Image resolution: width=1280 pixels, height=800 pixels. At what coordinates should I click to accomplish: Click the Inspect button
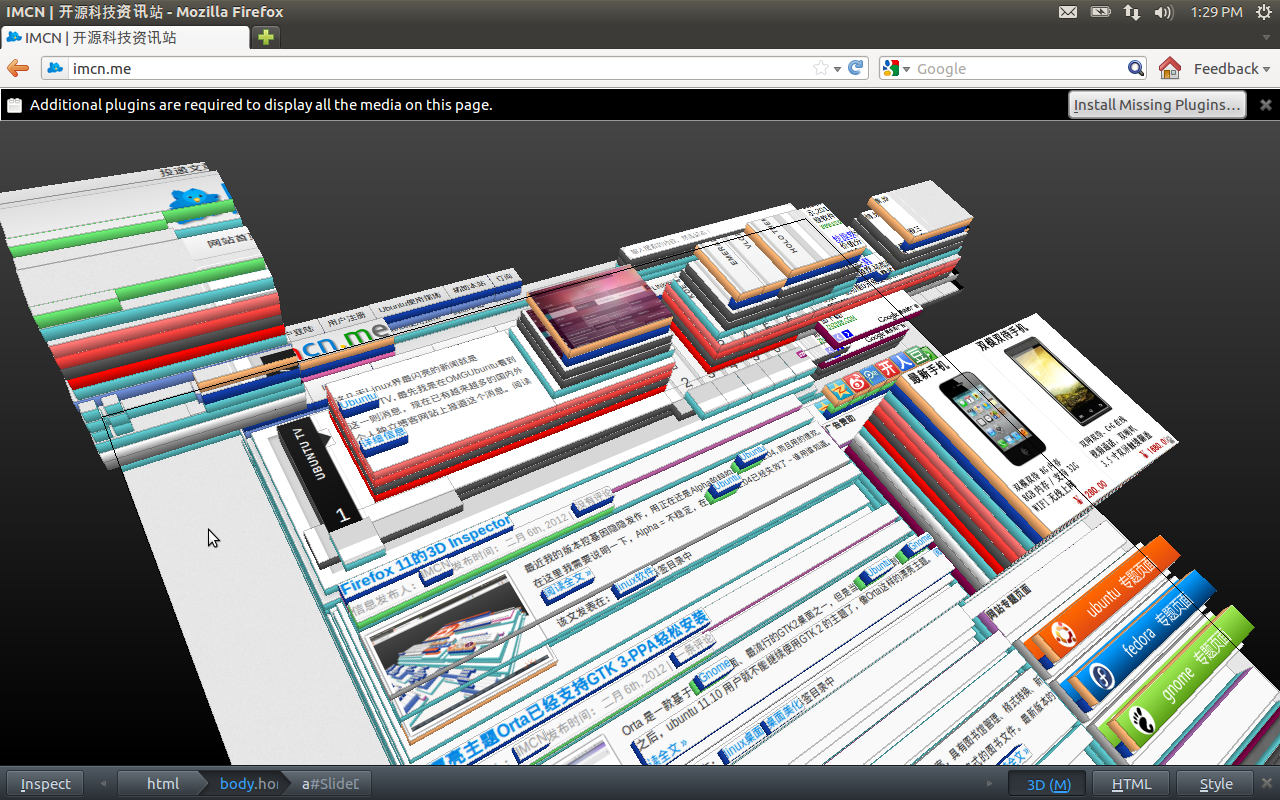coord(46,784)
